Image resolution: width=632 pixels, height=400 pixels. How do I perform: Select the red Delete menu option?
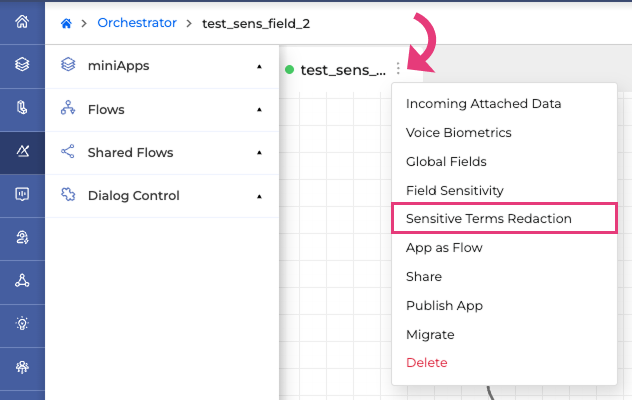(x=426, y=362)
